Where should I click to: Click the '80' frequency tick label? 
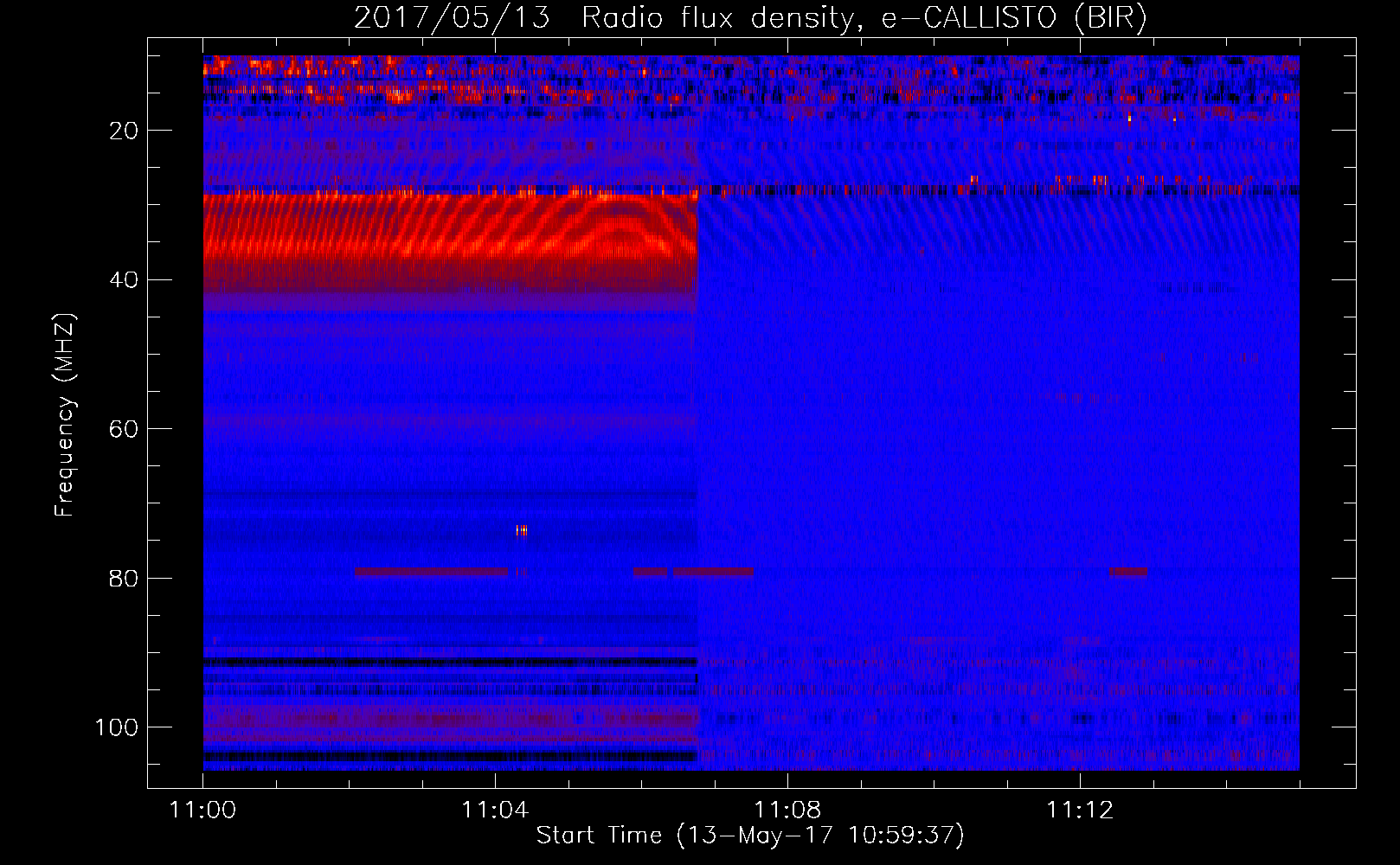[x=124, y=579]
